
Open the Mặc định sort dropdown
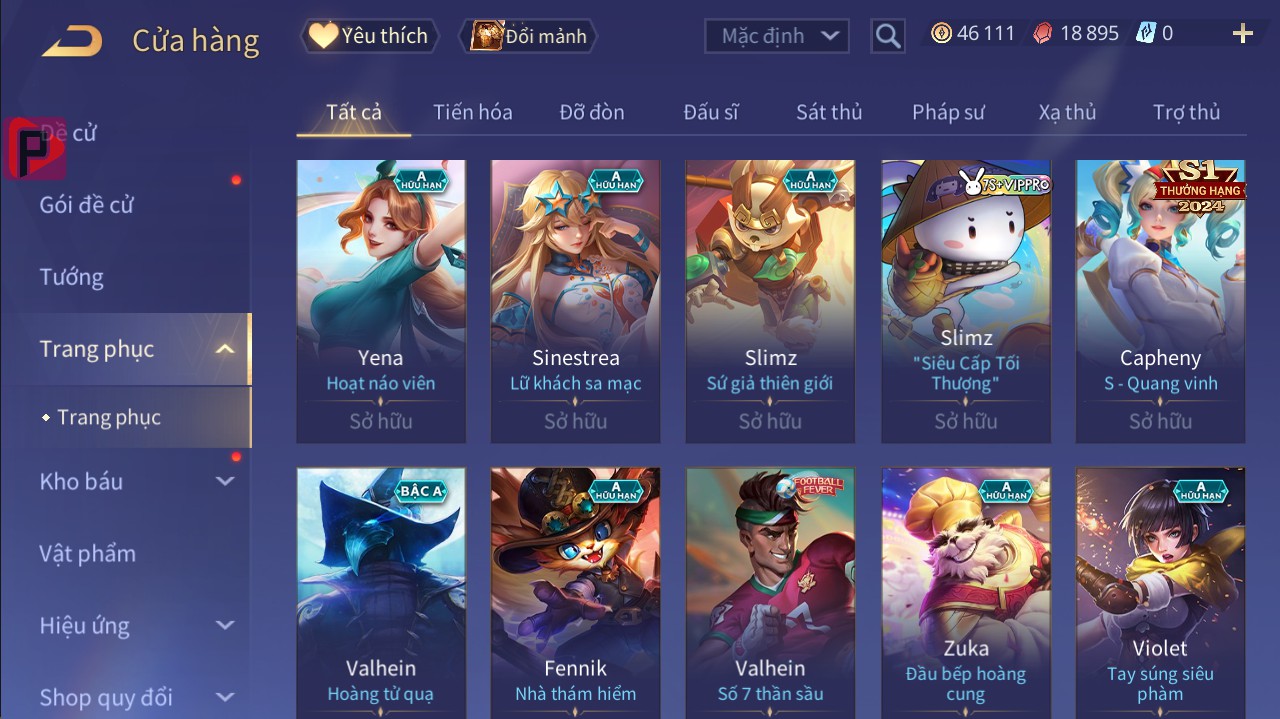pos(777,36)
